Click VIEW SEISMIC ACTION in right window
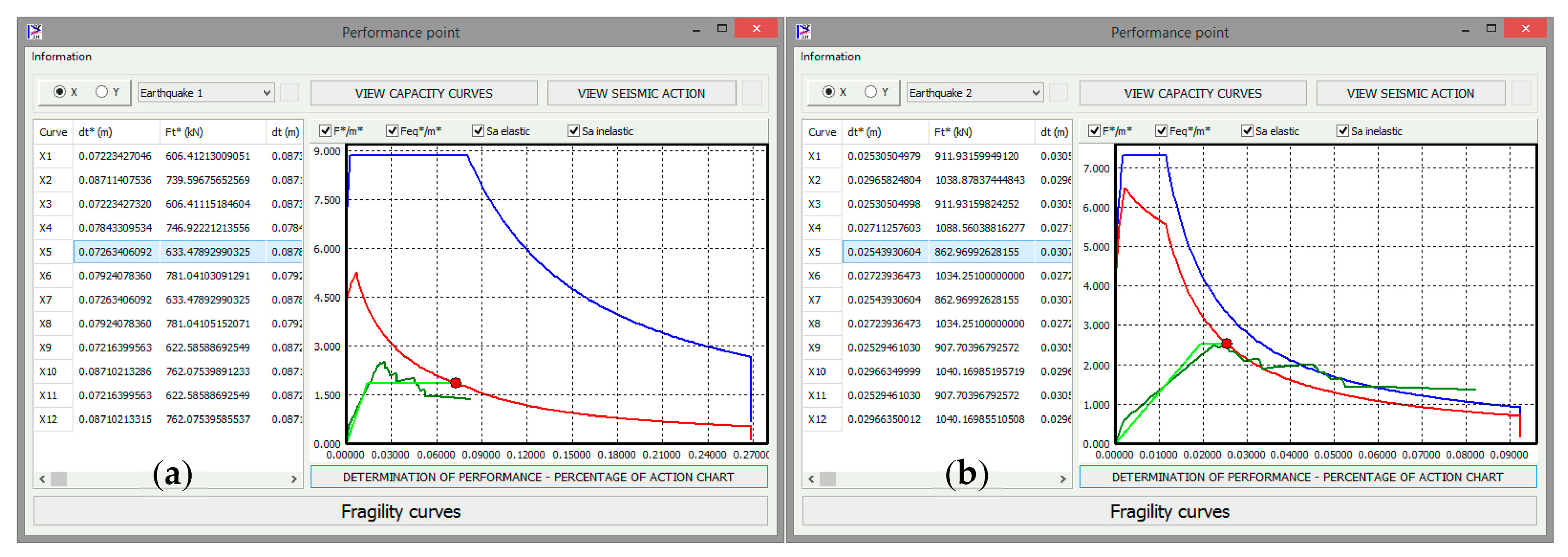Image resolution: width=1568 pixels, height=557 pixels. coord(1410,93)
